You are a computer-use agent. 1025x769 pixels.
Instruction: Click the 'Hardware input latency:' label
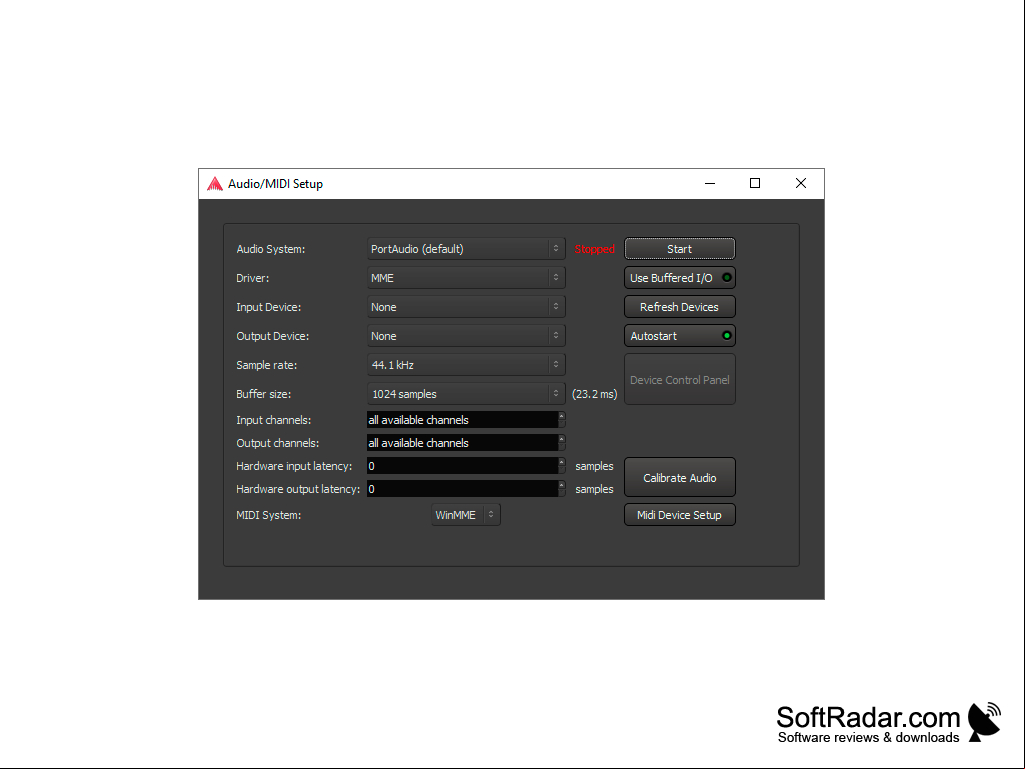(x=294, y=466)
